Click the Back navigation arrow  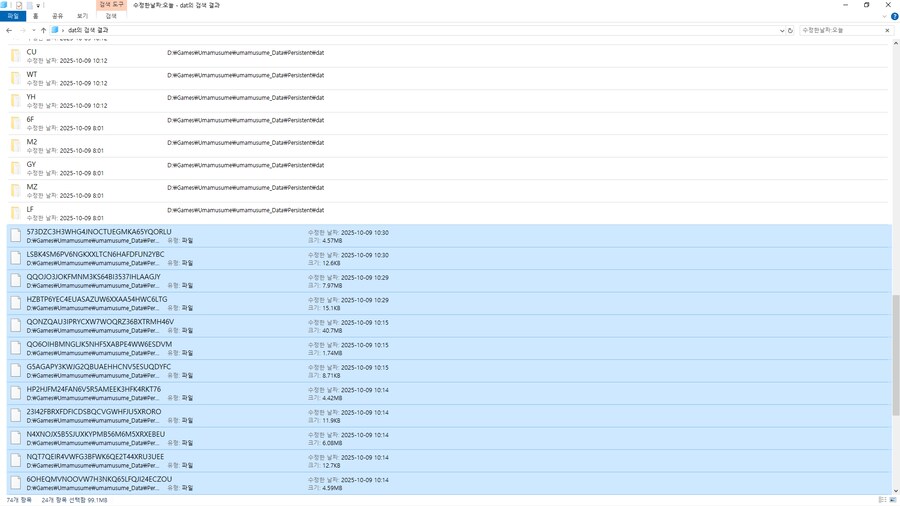pos(9,30)
